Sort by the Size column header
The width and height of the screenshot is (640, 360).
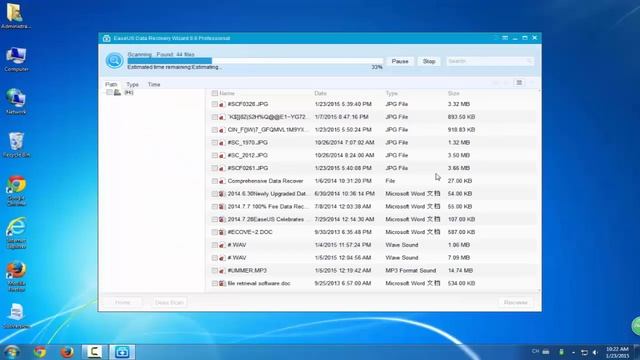point(453,93)
